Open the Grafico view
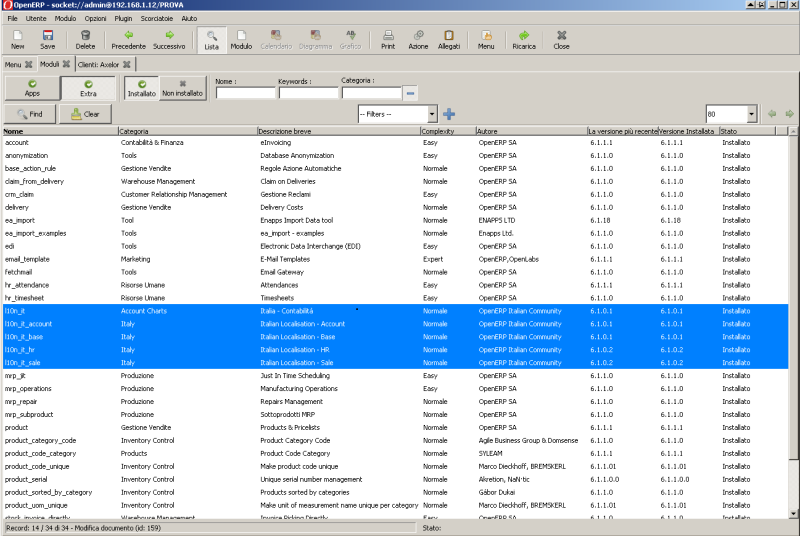Screen dimensions: 800x536 point(351,40)
